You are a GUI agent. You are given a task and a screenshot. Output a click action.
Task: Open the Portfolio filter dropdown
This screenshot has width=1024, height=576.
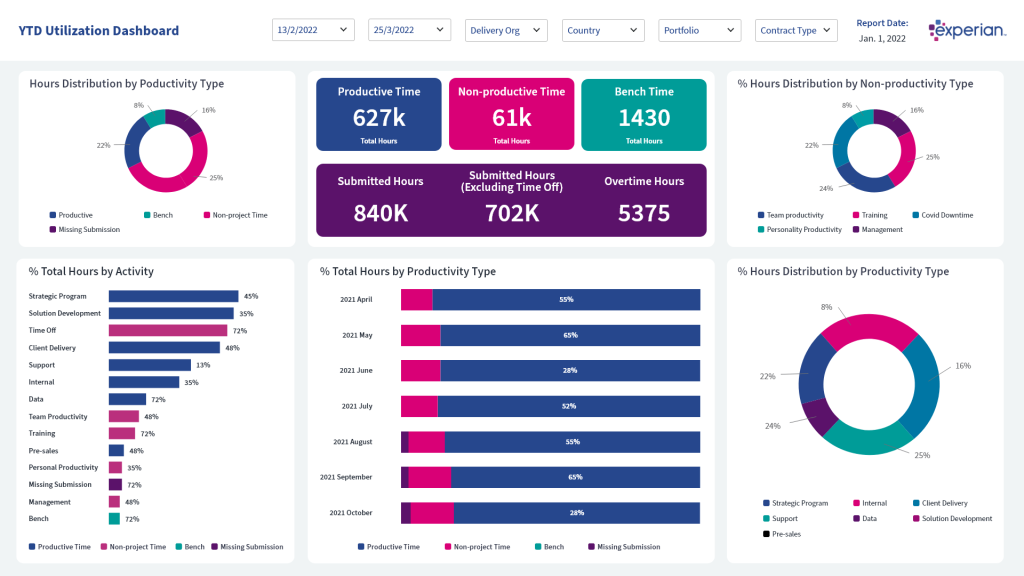coord(699,31)
